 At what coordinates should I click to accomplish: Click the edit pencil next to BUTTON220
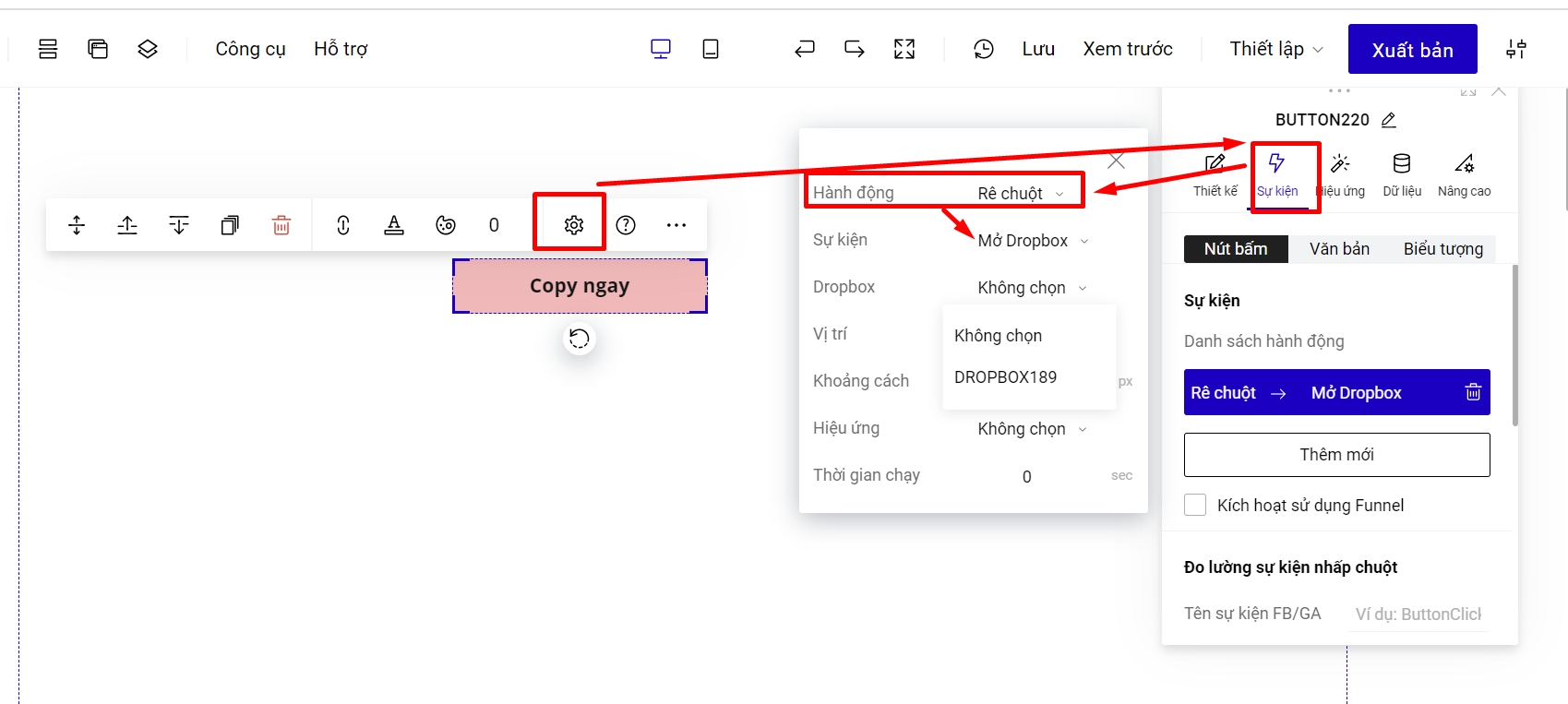coord(1389,120)
